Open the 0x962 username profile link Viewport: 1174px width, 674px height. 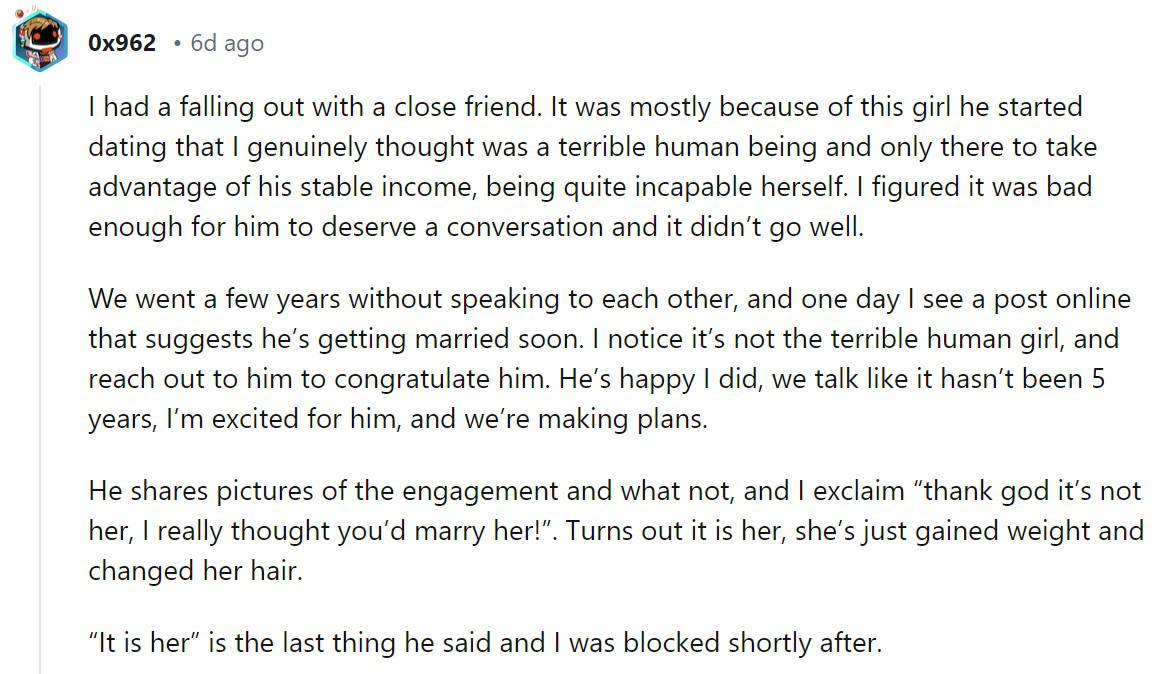(122, 43)
